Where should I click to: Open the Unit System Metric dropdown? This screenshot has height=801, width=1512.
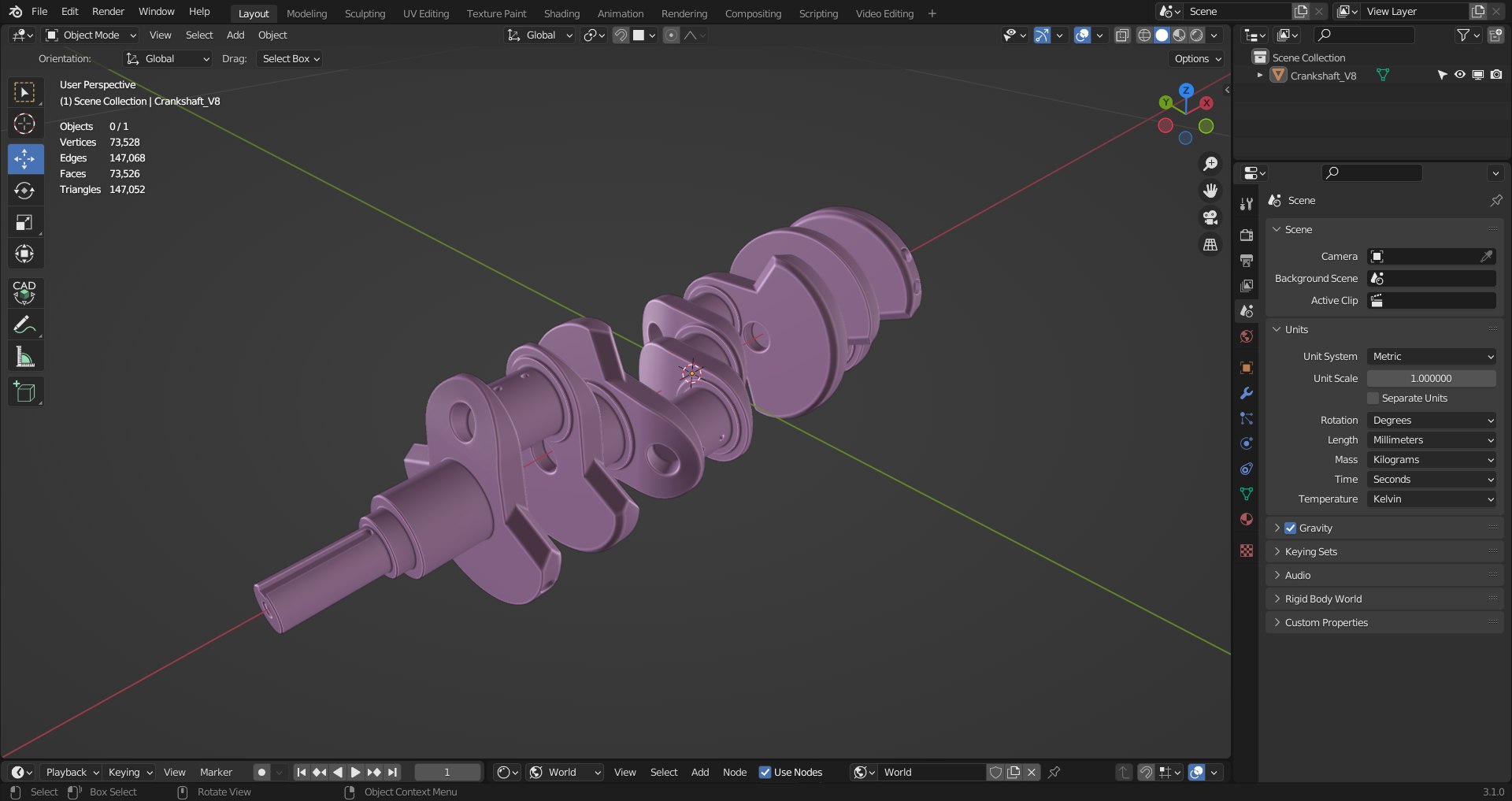1431,357
